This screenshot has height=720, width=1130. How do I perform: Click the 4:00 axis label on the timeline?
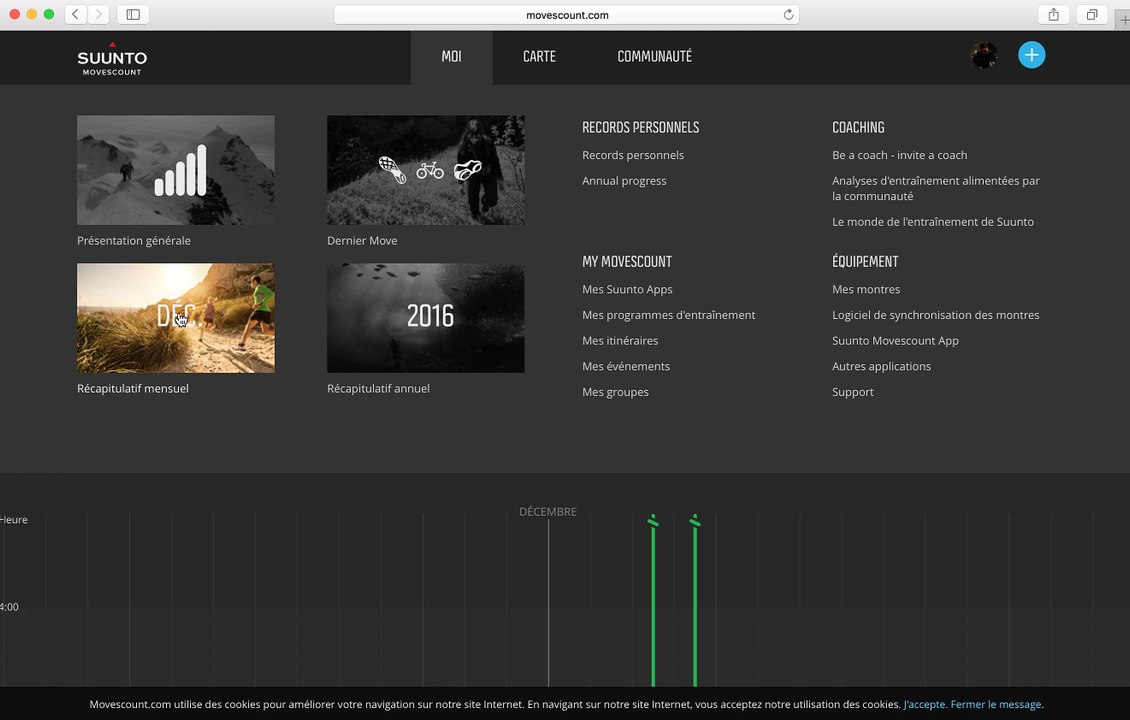[9, 607]
